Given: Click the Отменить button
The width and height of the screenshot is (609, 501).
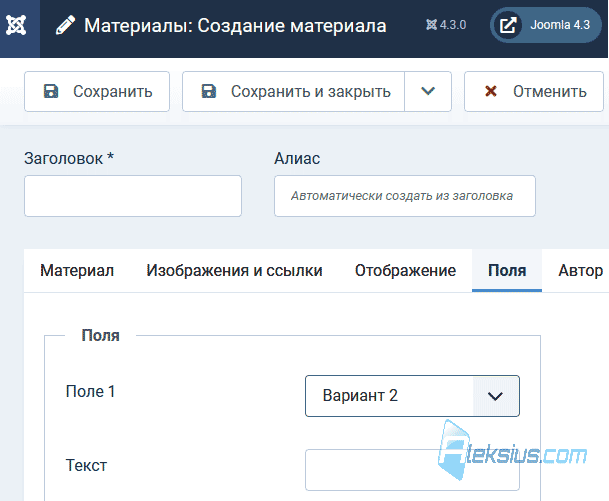Looking at the screenshot, I should pyautogui.click(x=534, y=92).
